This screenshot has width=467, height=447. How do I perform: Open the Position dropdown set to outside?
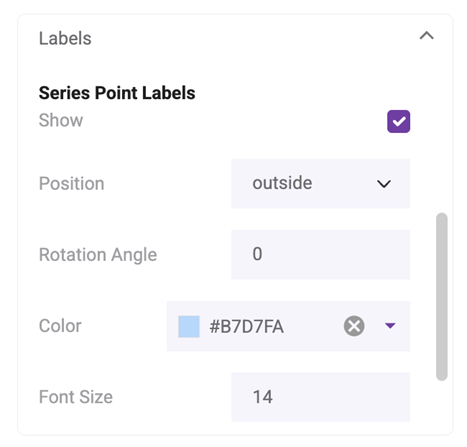320,184
